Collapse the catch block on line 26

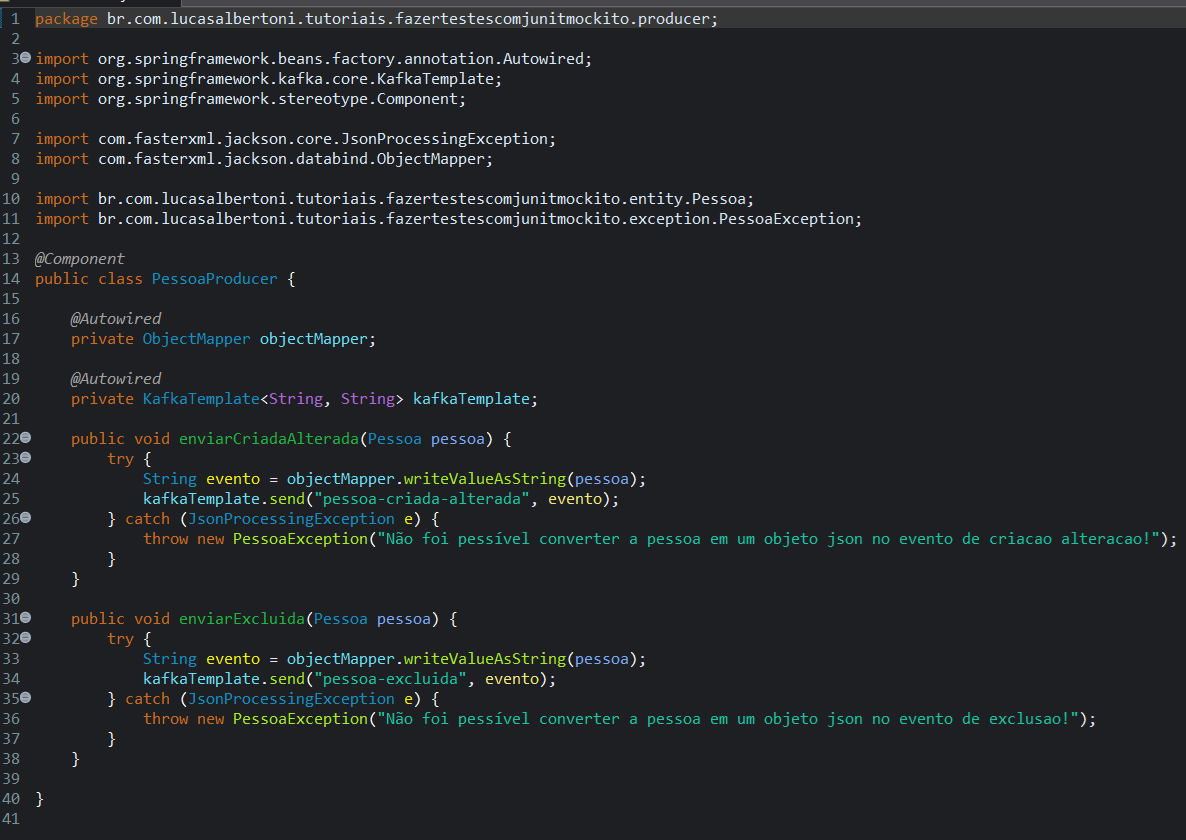point(25,518)
